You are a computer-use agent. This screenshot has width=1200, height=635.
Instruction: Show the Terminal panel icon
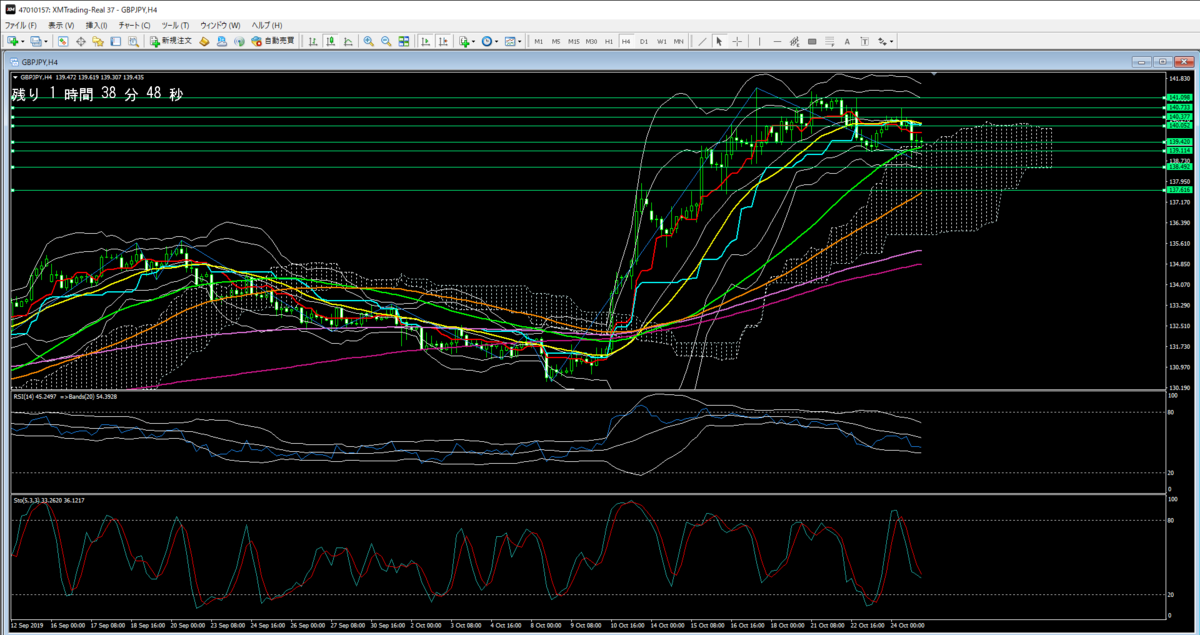point(116,41)
